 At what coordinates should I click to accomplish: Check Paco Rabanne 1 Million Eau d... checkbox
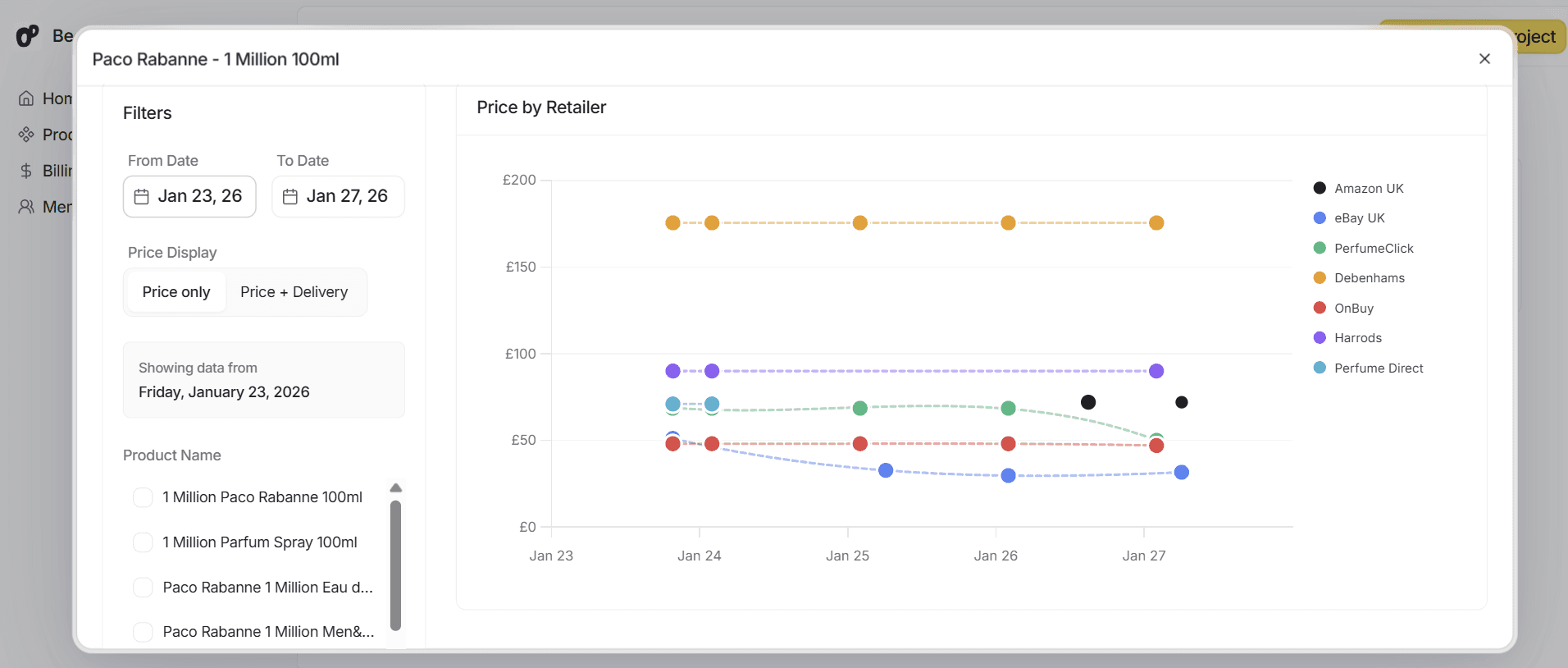(143, 588)
